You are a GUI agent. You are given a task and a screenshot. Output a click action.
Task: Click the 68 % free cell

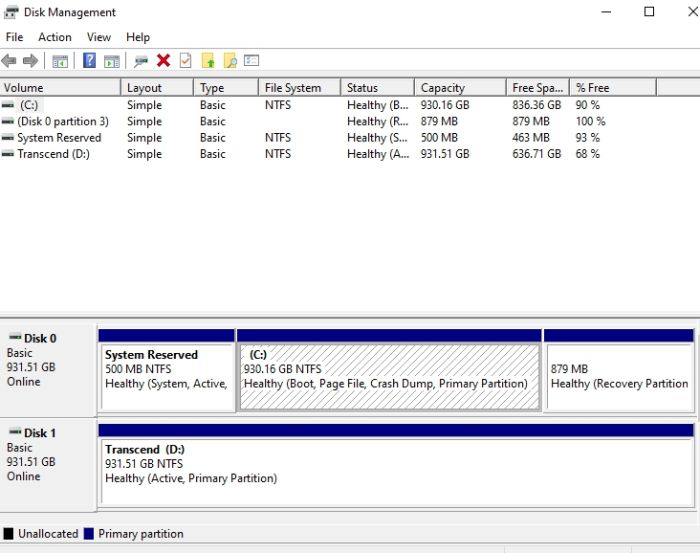pyautogui.click(x=588, y=154)
